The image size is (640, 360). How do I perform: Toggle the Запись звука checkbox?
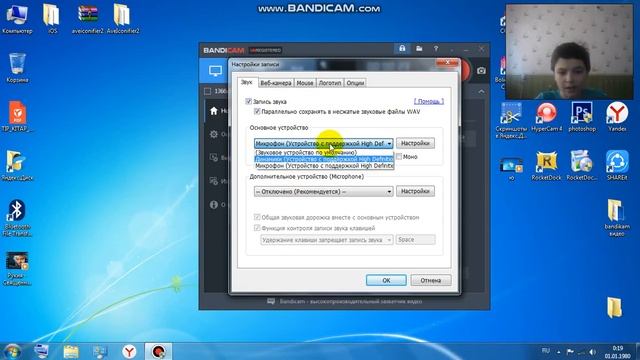click(x=248, y=101)
